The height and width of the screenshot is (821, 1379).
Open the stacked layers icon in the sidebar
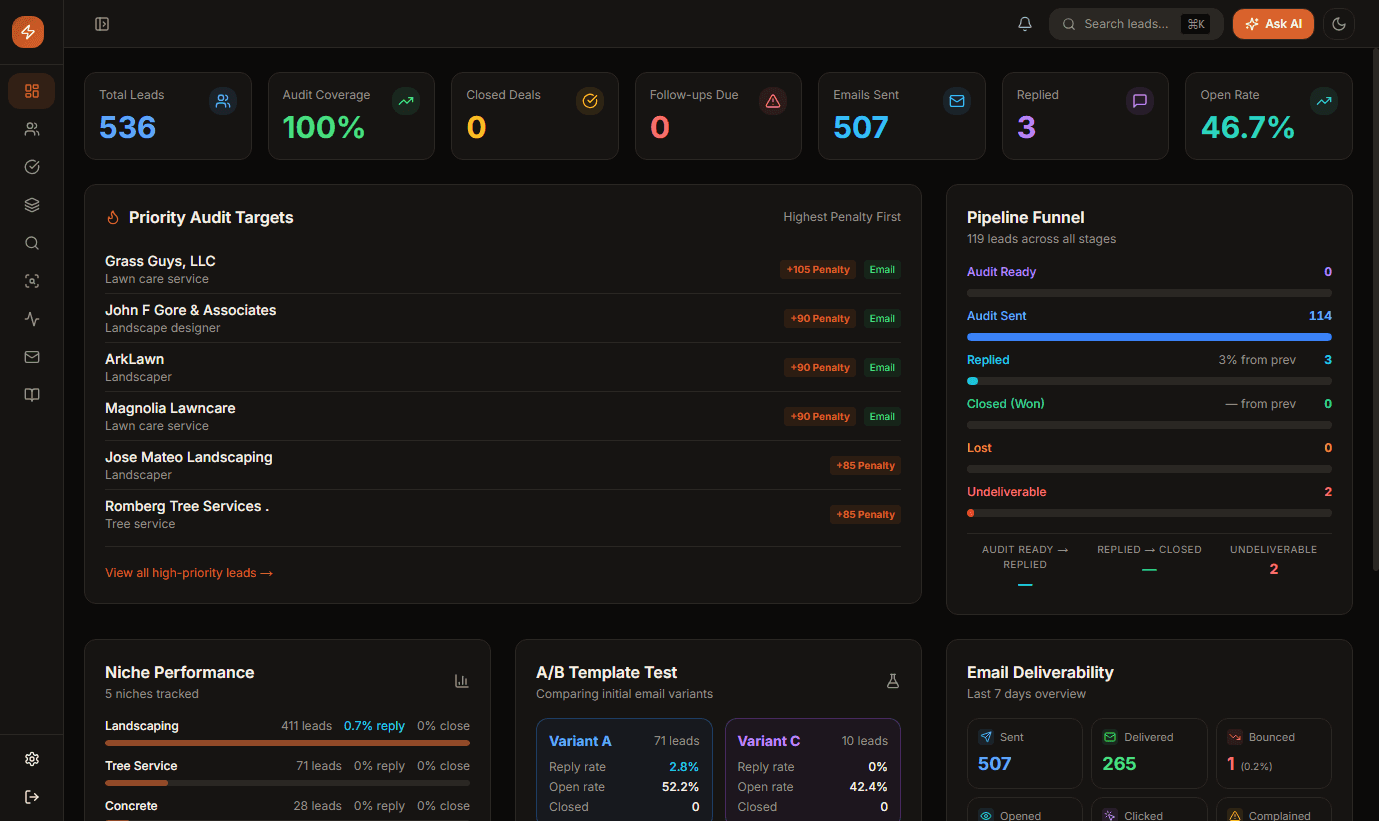pyautogui.click(x=32, y=205)
